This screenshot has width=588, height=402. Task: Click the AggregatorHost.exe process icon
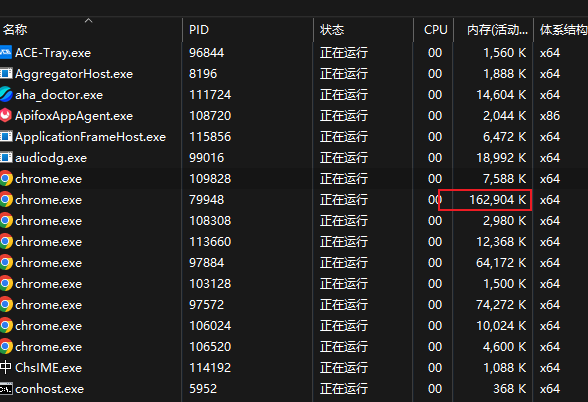[6, 74]
